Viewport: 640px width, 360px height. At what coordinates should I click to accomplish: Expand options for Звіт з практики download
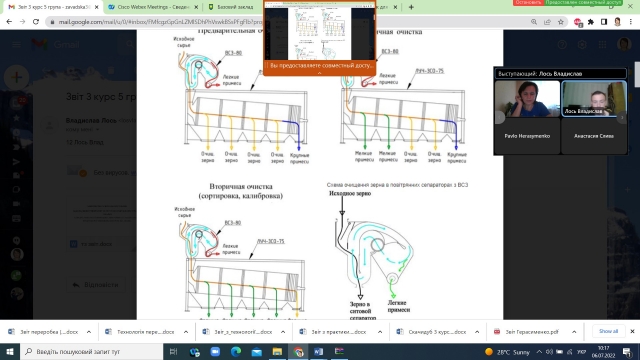click(x=380, y=332)
